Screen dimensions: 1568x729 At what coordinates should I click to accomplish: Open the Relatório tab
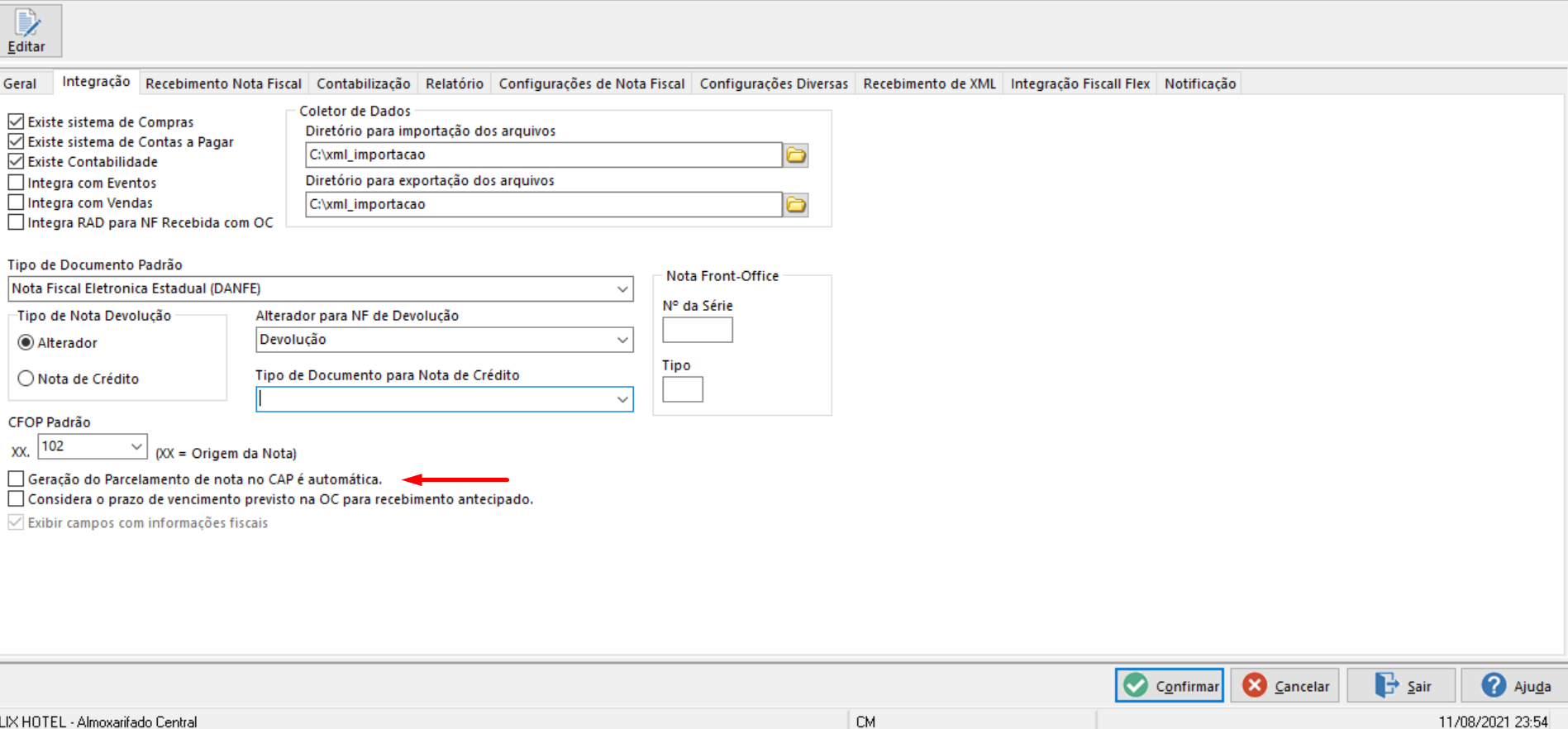pyautogui.click(x=454, y=83)
